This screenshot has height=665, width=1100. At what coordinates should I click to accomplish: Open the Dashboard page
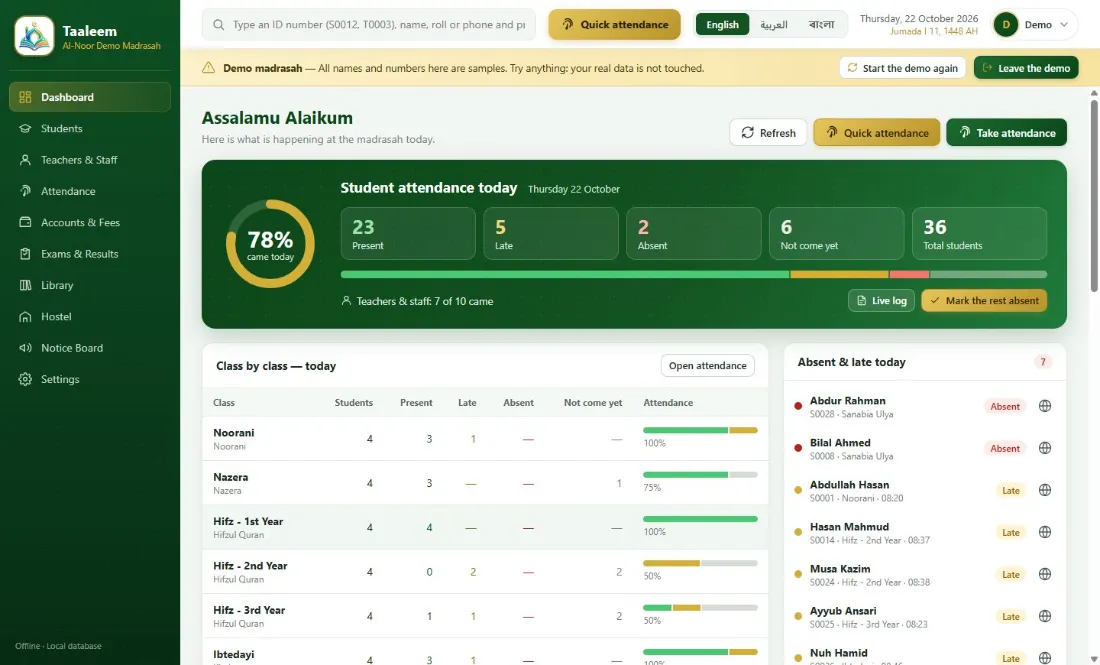(90, 97)
